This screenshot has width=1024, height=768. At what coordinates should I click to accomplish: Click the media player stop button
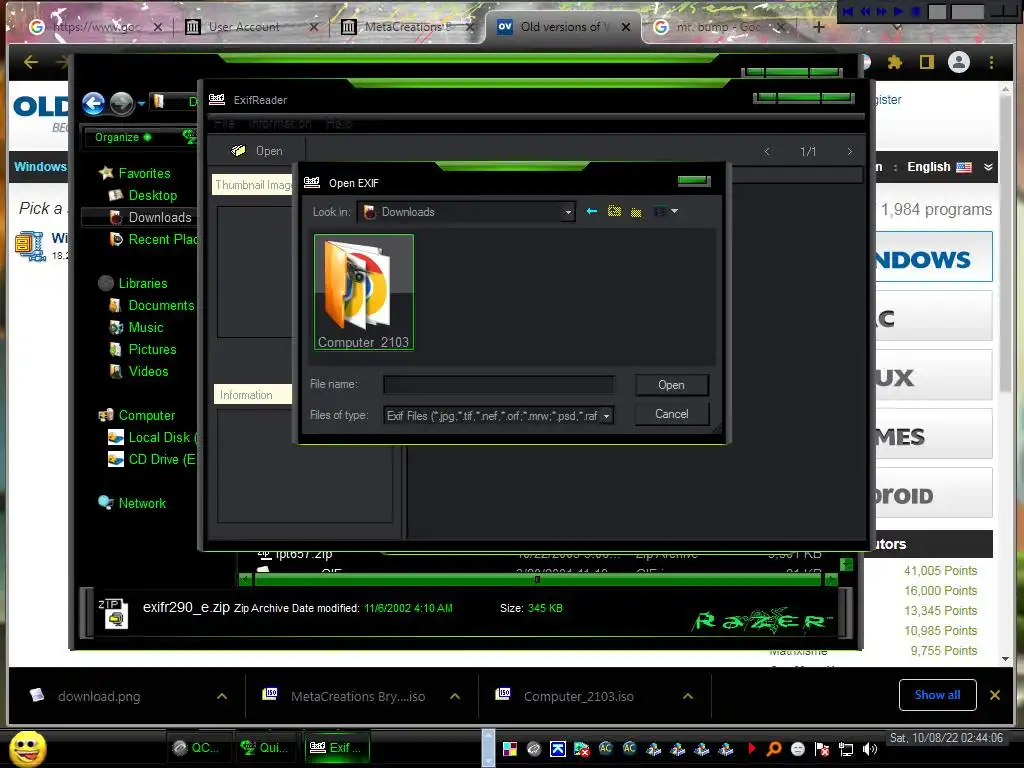[916, 11]
